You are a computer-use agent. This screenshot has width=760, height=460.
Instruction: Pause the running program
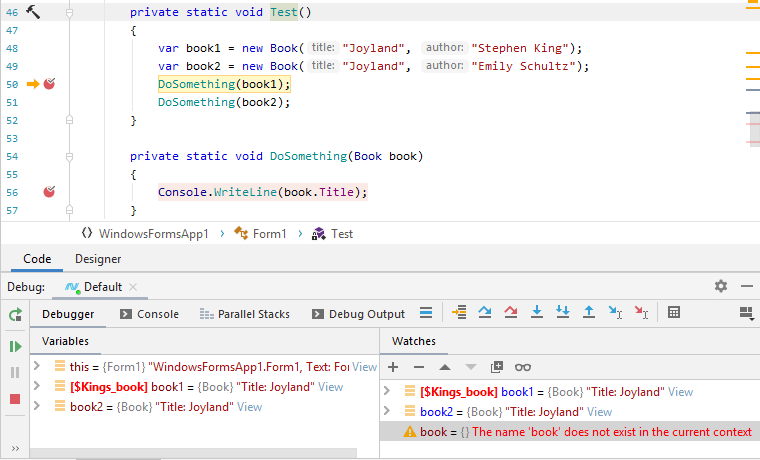click(15, 372)
